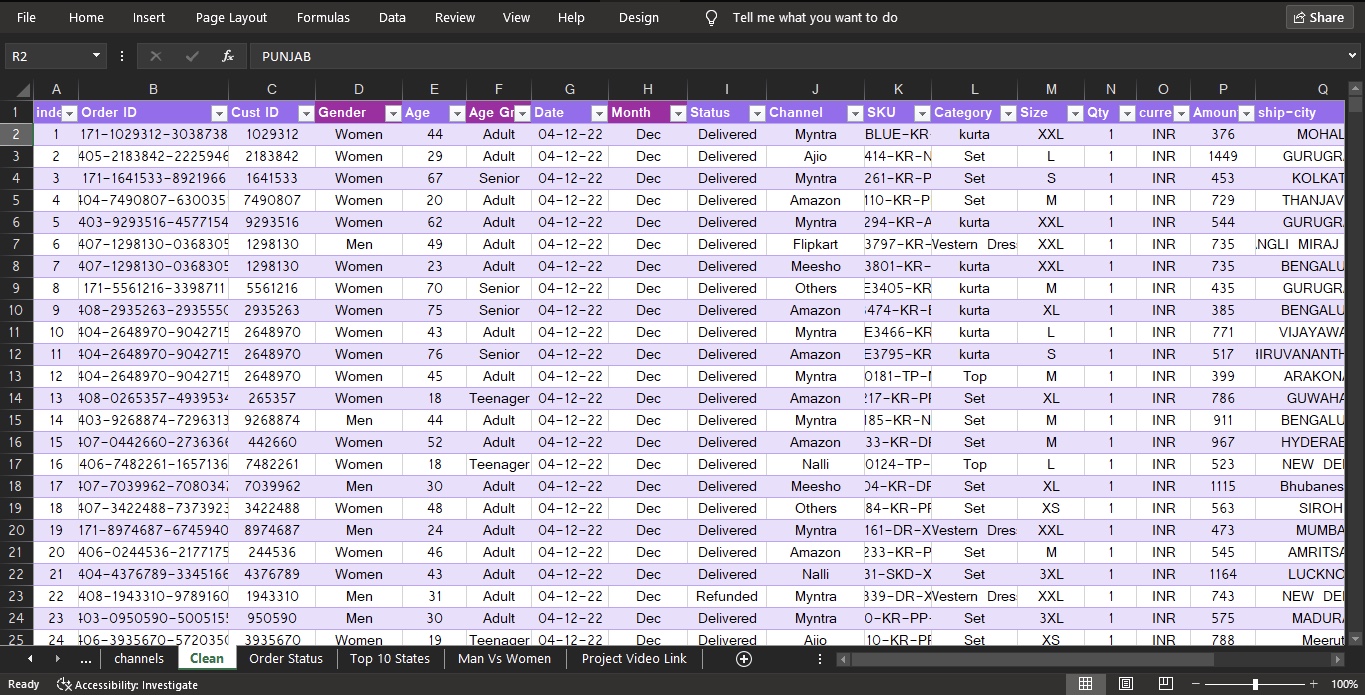1365x695 pixels.
Task: Click the zoom slider handle
Action: (x=1255, y=684)
